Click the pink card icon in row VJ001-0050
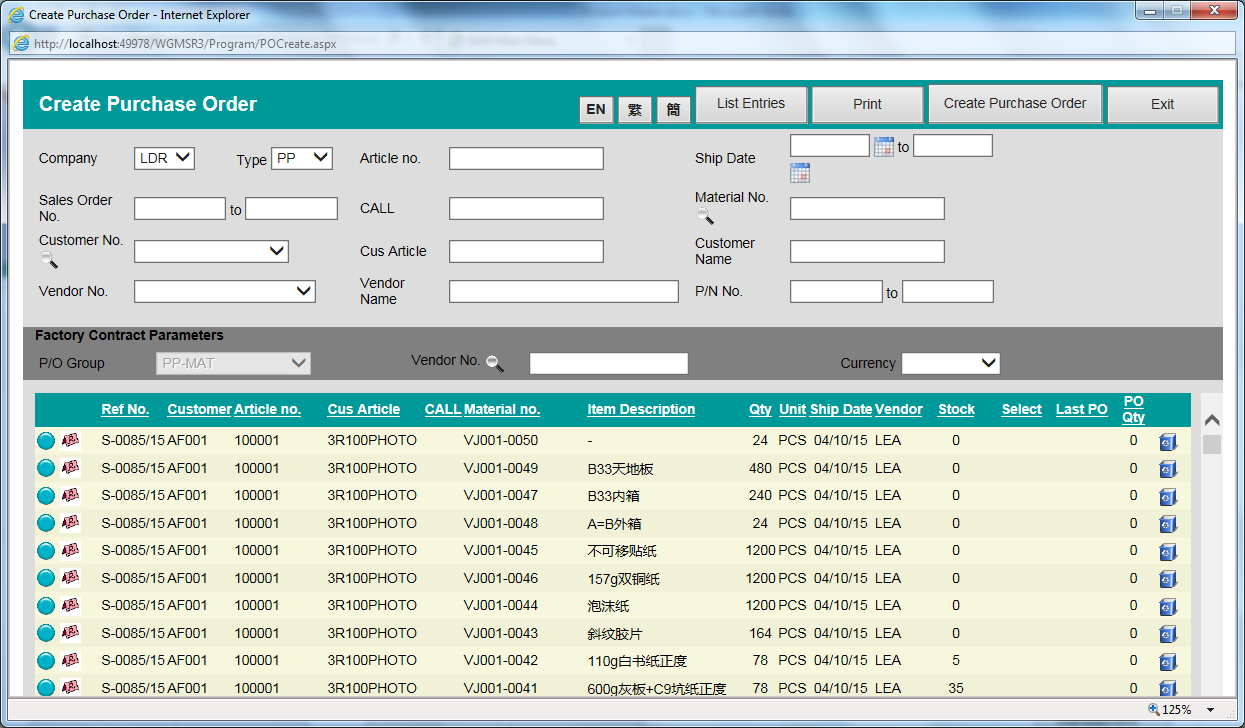The height and width of the screenshot is (728, 1245). [x=70, y=440]
